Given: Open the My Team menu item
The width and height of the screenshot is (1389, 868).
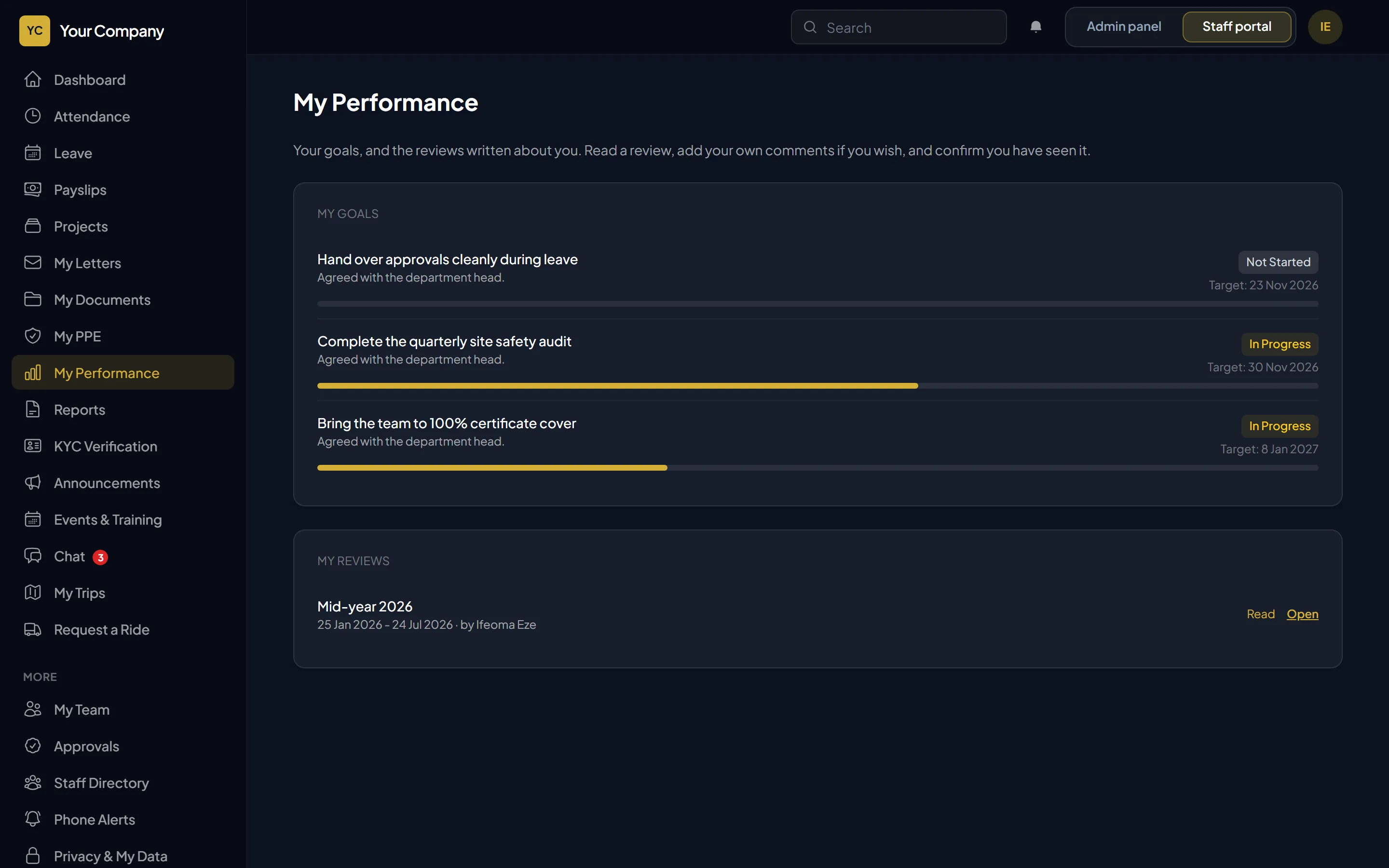Looking at the screenshot, I should tap(123, 709).
